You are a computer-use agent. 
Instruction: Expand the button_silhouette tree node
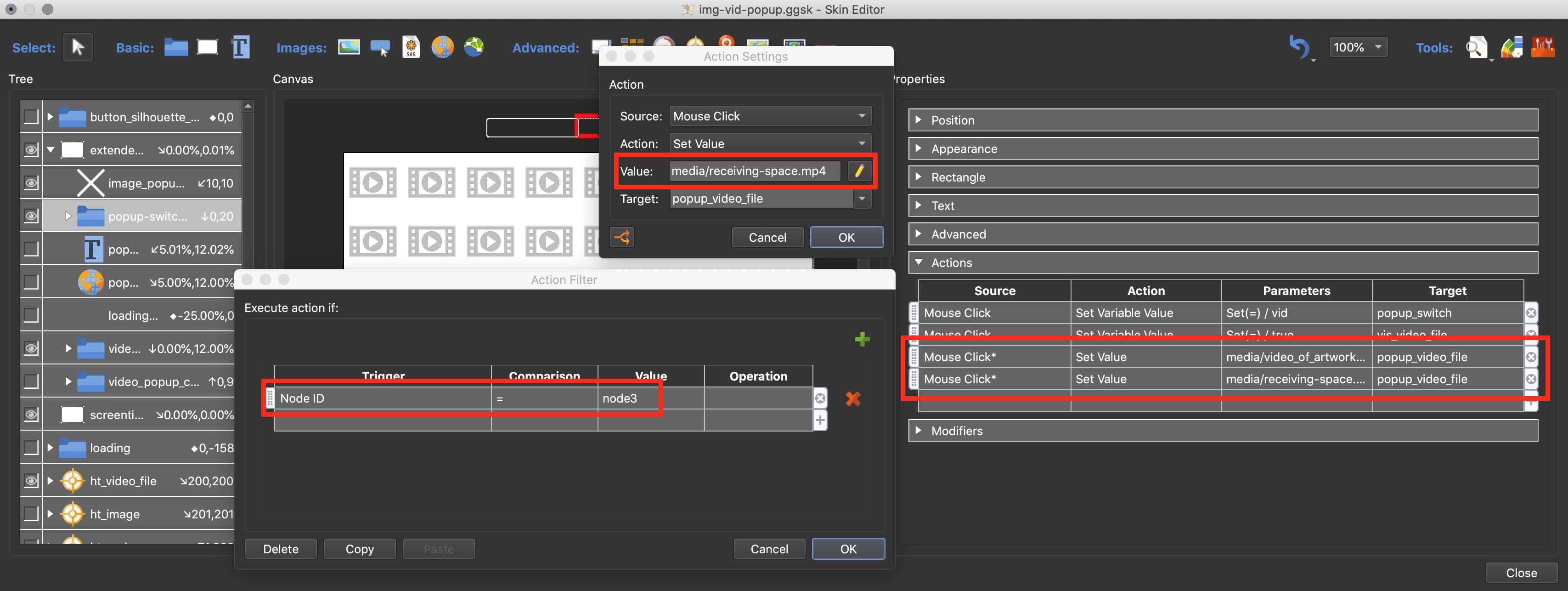coord(51,116)
